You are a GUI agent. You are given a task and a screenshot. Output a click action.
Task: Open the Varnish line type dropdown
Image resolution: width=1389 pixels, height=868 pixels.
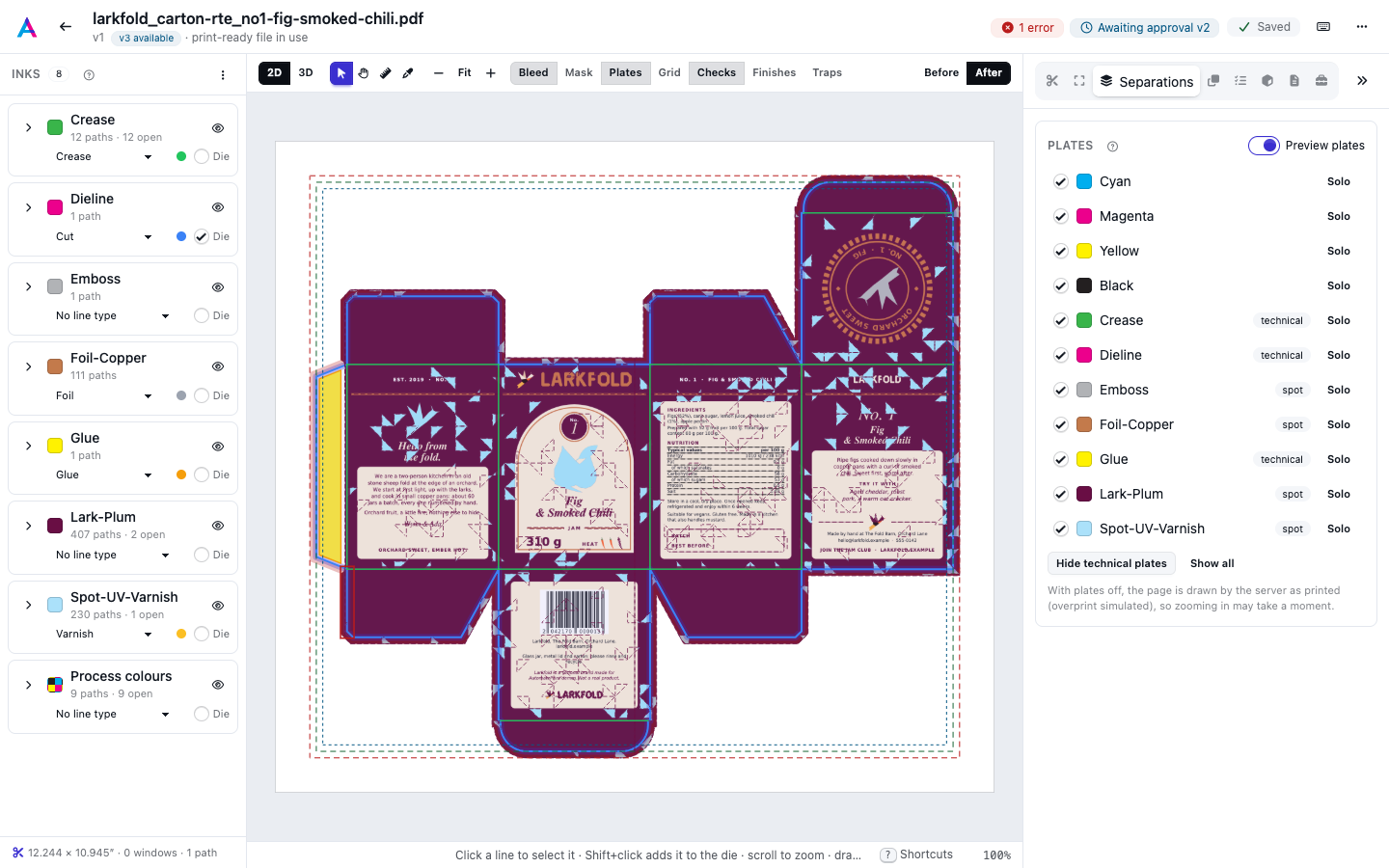tap(104, 634)
